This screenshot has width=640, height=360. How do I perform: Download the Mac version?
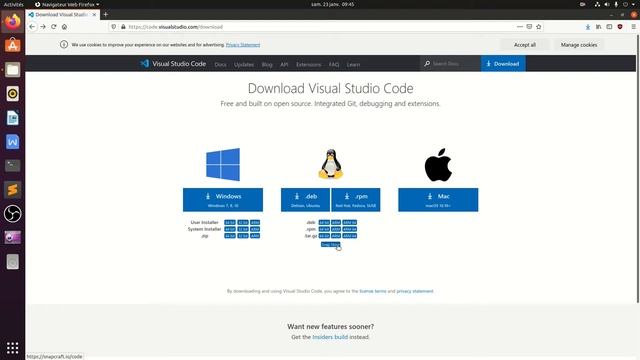pos(438,200)
